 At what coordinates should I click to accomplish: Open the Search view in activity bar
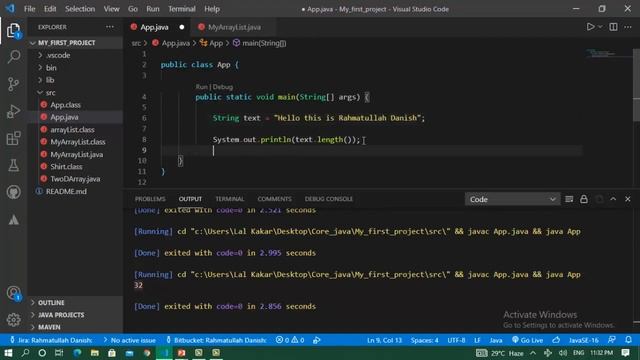coord(13,57)
